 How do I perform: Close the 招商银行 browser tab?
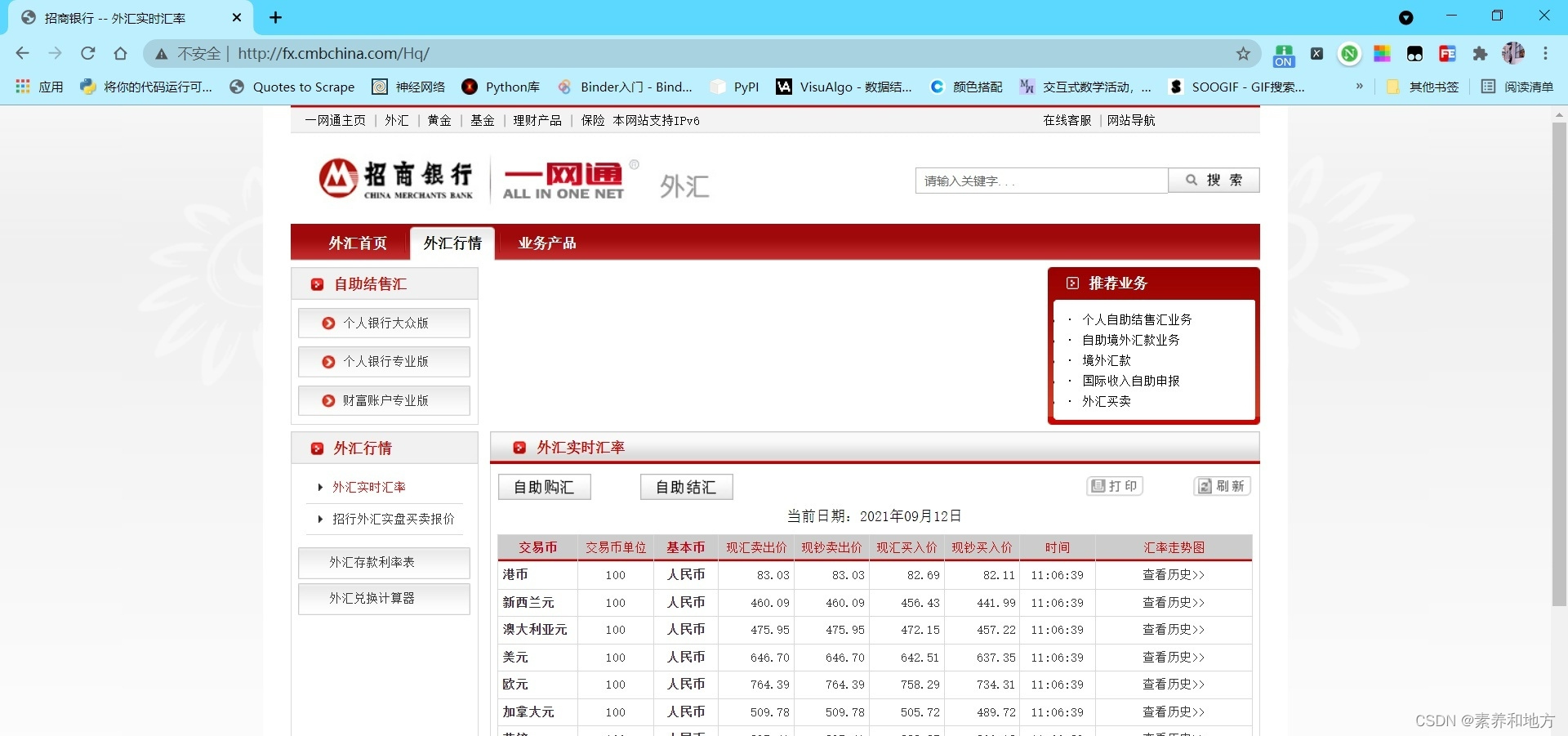[237, 17]
